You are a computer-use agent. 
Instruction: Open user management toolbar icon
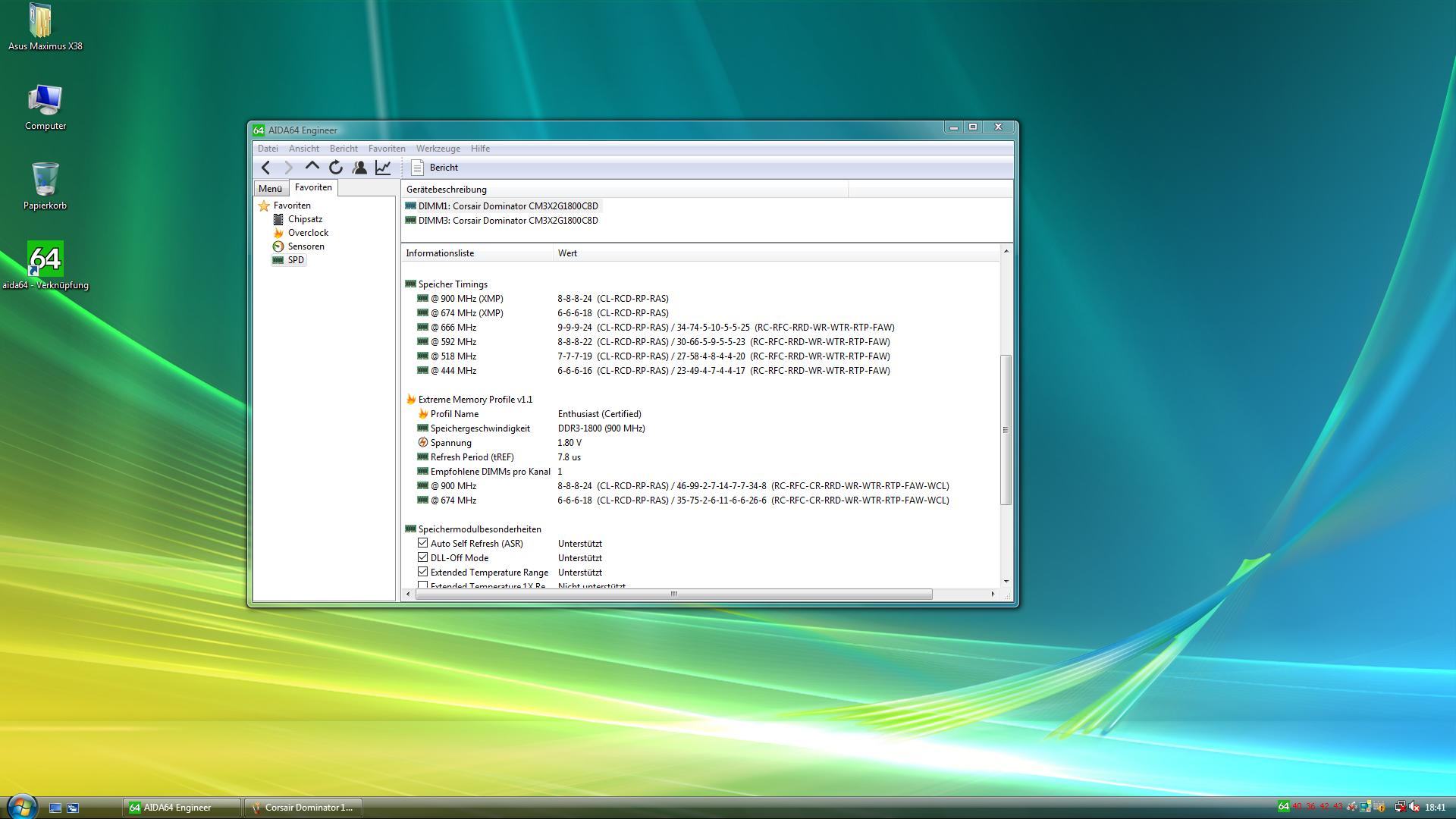click(x=359, y=168)
